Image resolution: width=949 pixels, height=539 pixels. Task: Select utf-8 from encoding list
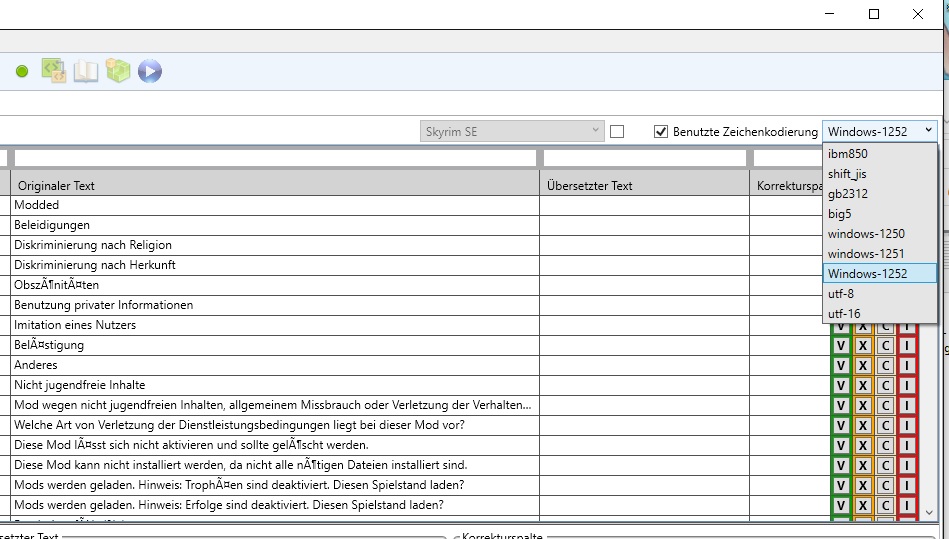[841, 294]
